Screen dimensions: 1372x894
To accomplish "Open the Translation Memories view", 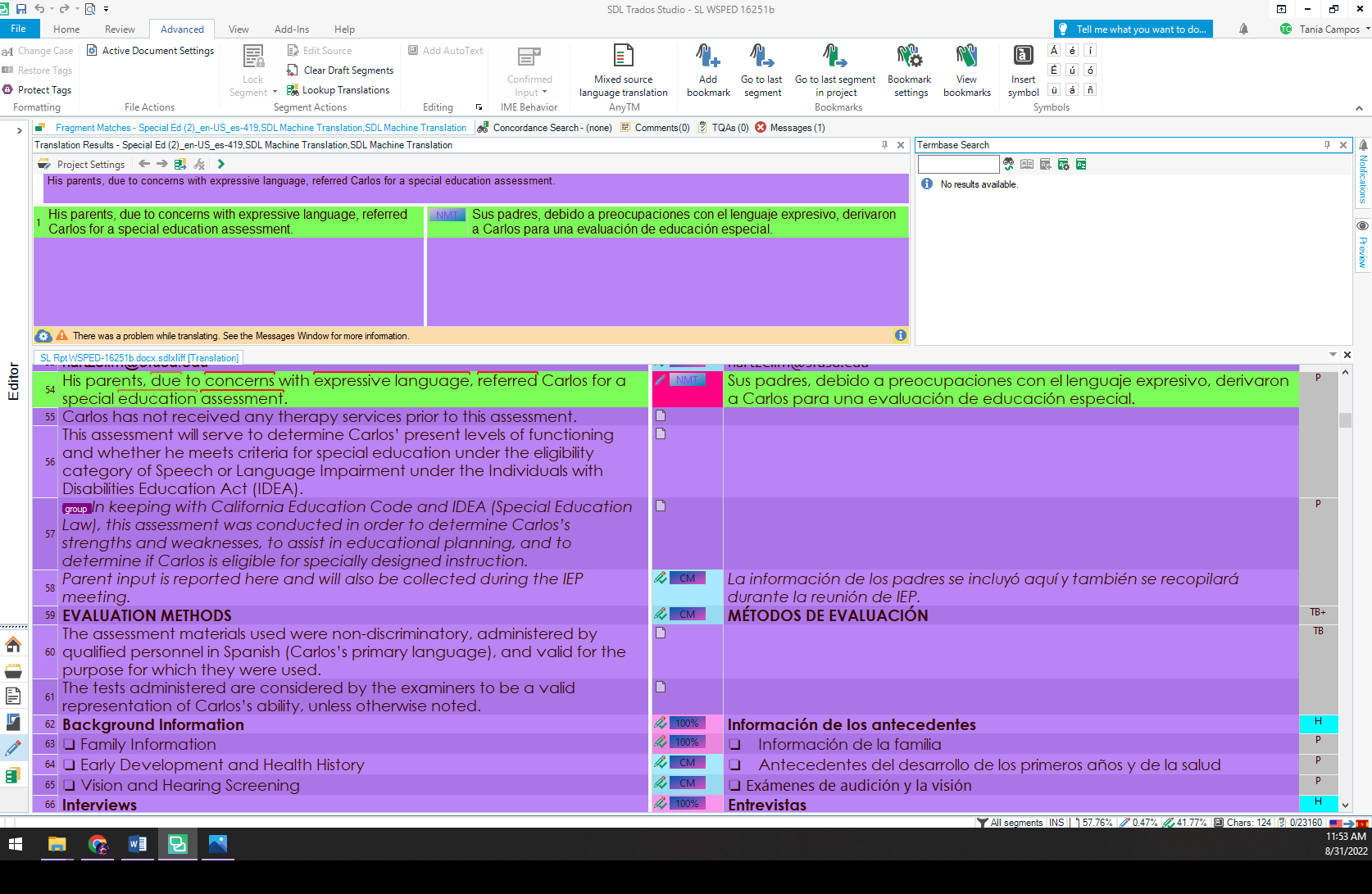I will tap(14, 774).
